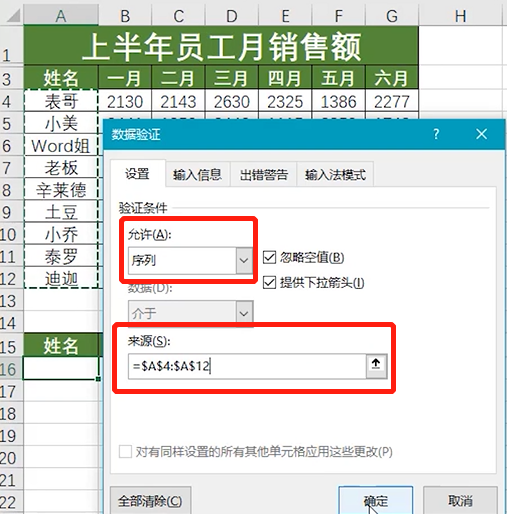Screen dimensions: 507x514
Task: Toggle the 提供下拉箭头(I) checkbox
Action: click(x=269, y=283)
